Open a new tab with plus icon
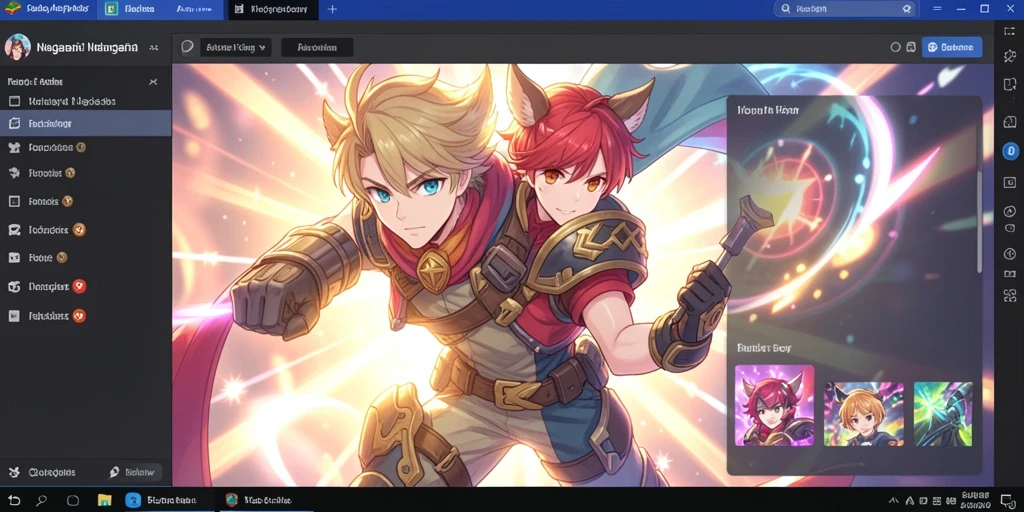 point(332,9)
